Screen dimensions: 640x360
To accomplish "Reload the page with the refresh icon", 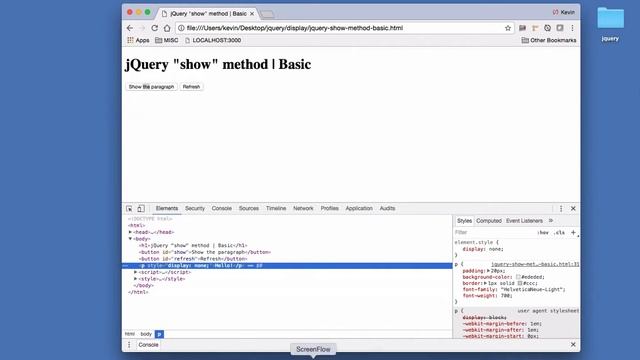I will point(154,28).
